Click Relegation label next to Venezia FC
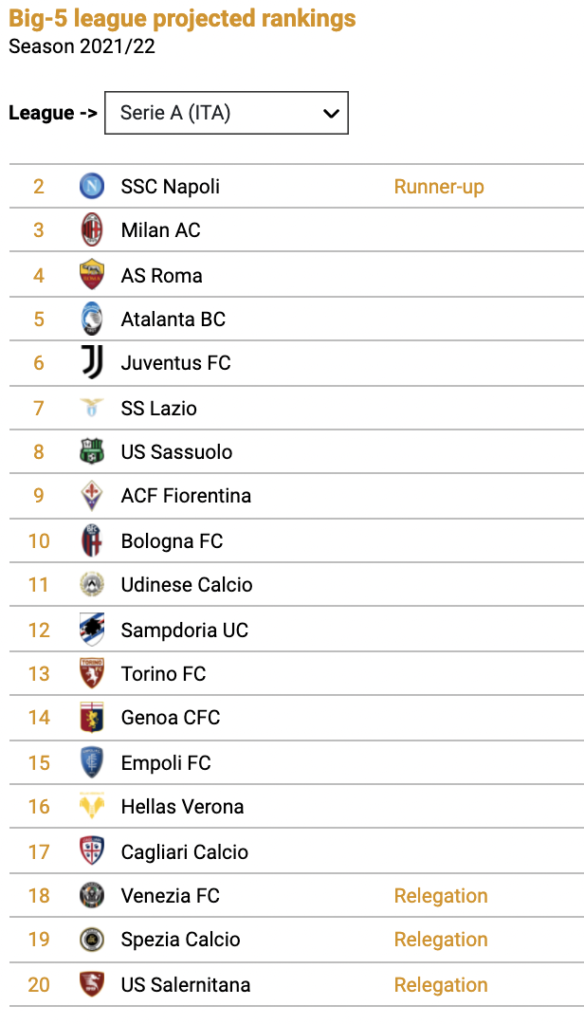 (x=441, y=895)
